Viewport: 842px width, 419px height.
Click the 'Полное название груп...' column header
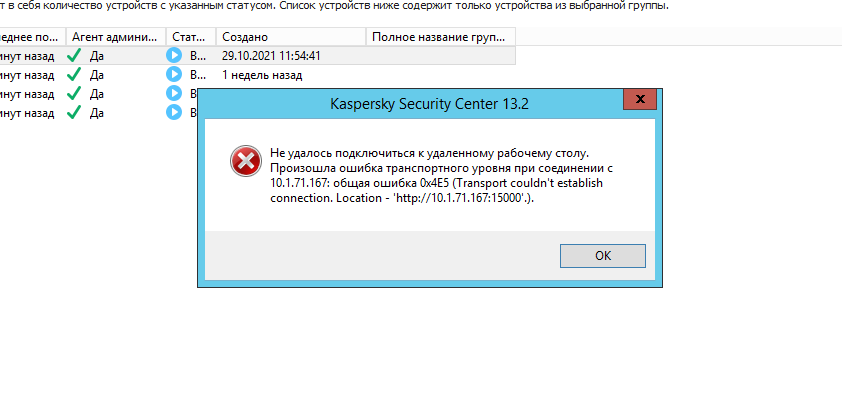coord(440,37)
